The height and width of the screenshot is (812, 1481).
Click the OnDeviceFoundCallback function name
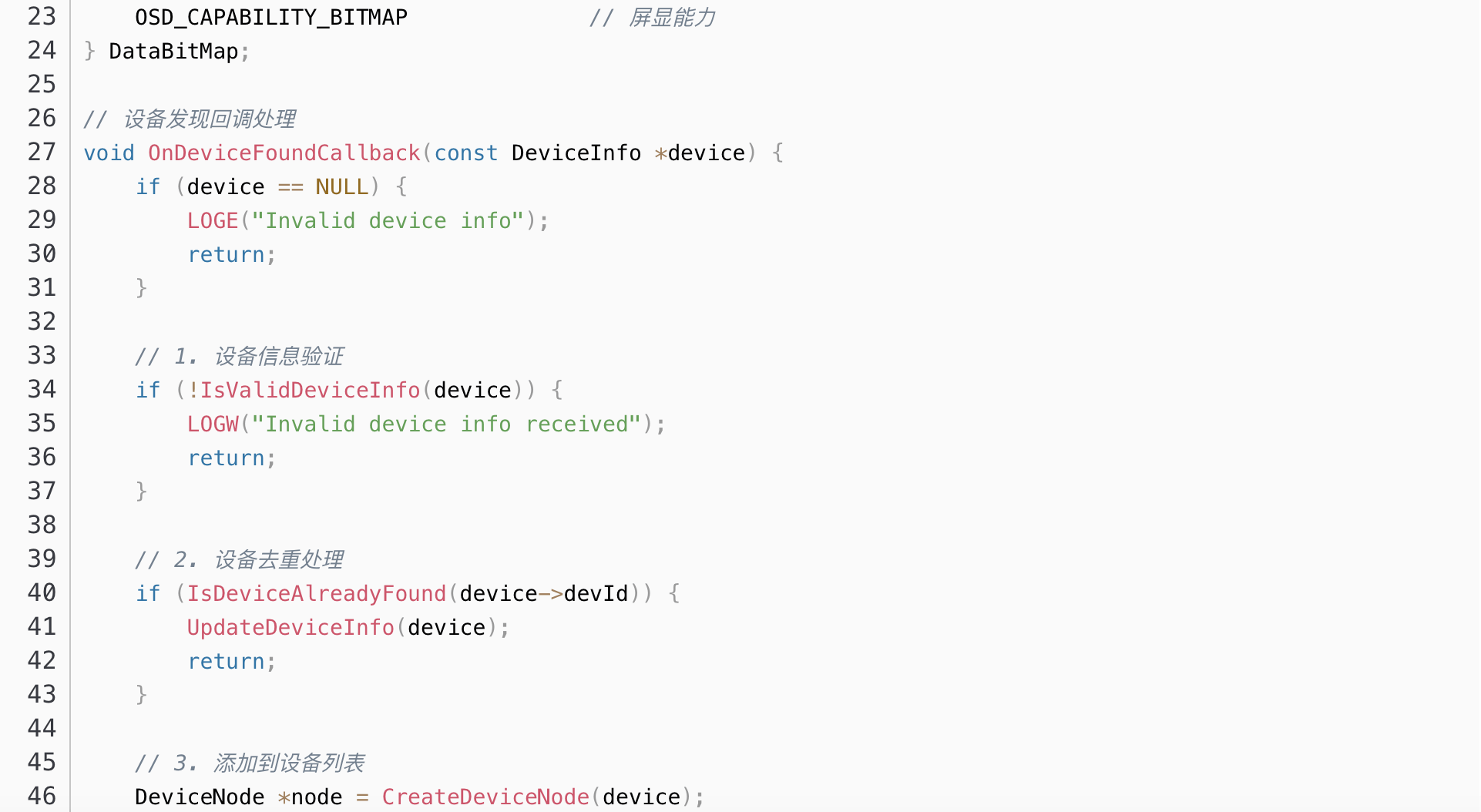[x=284, y=153]
